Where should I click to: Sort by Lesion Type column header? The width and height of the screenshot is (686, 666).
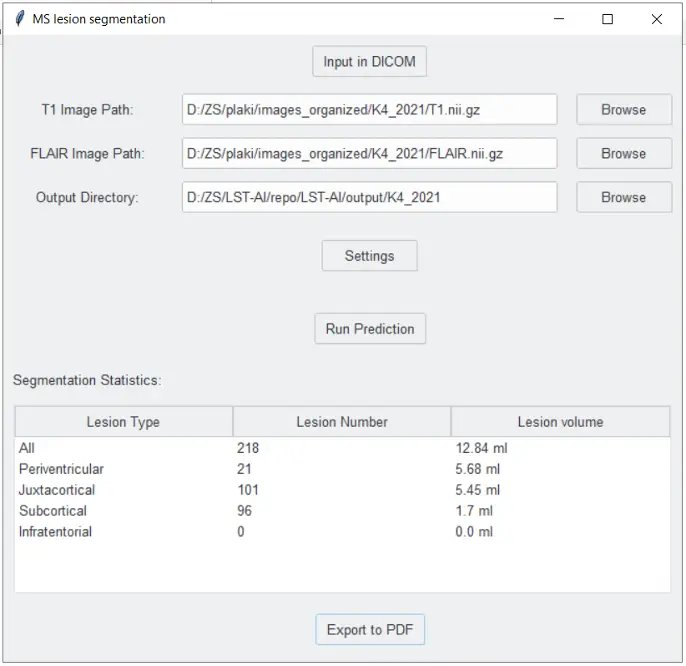coord(123,422)
